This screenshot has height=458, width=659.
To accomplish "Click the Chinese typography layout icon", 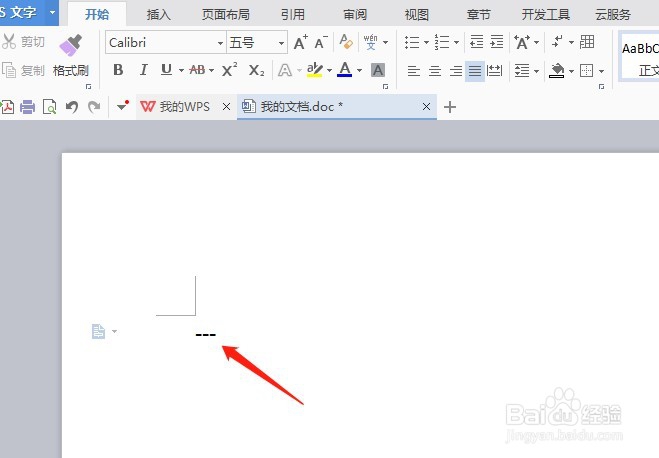I will tap(522, 42).
